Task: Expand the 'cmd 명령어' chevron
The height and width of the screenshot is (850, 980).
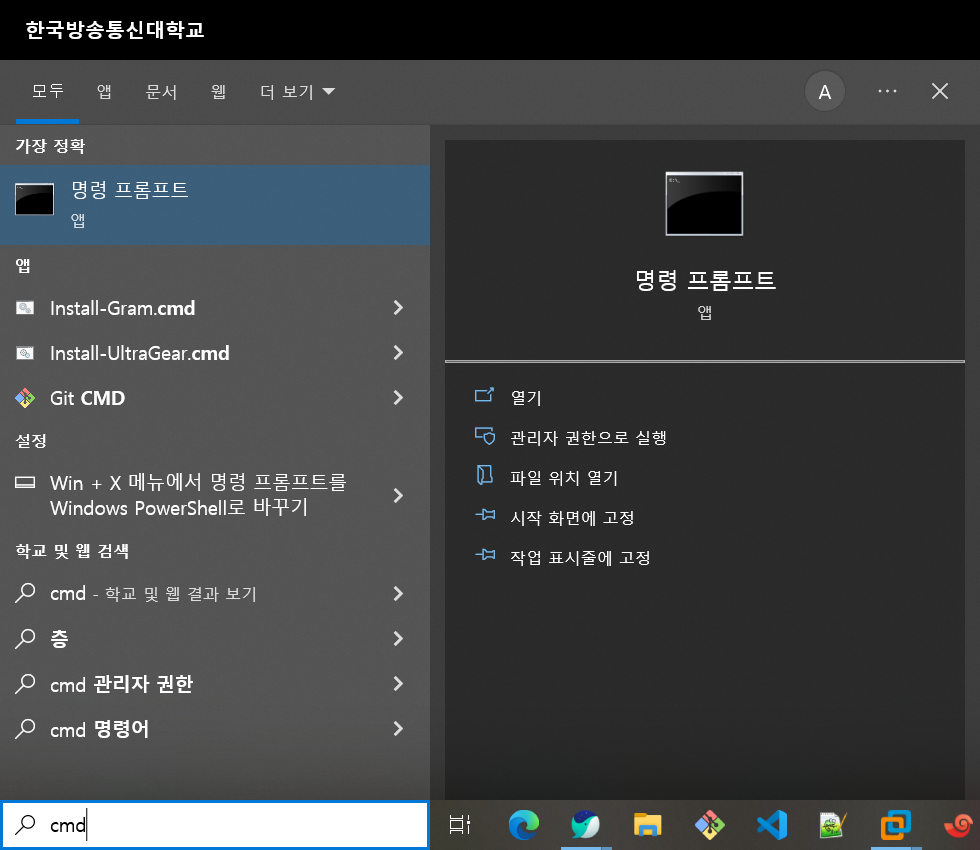Action: point(398,729)
